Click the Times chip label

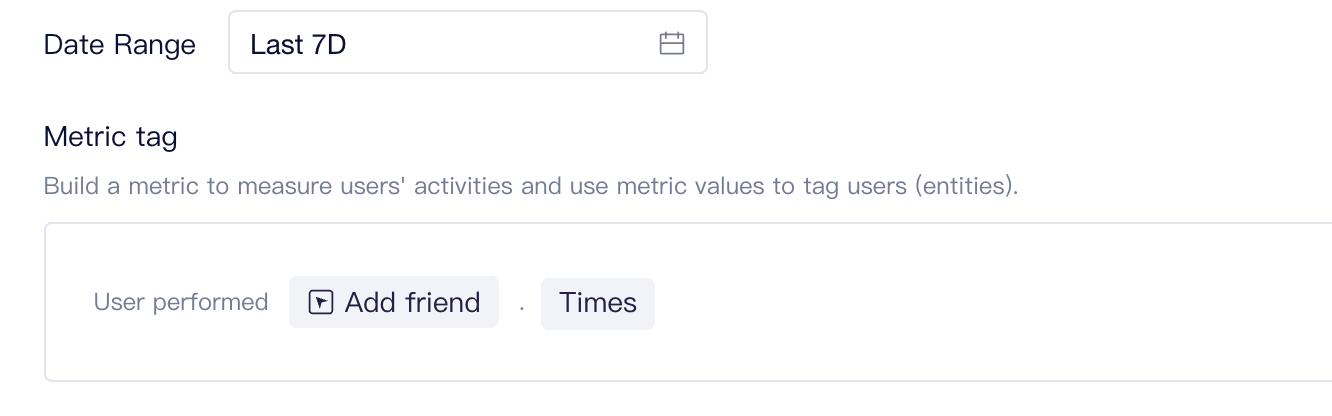tap(598, 302)
